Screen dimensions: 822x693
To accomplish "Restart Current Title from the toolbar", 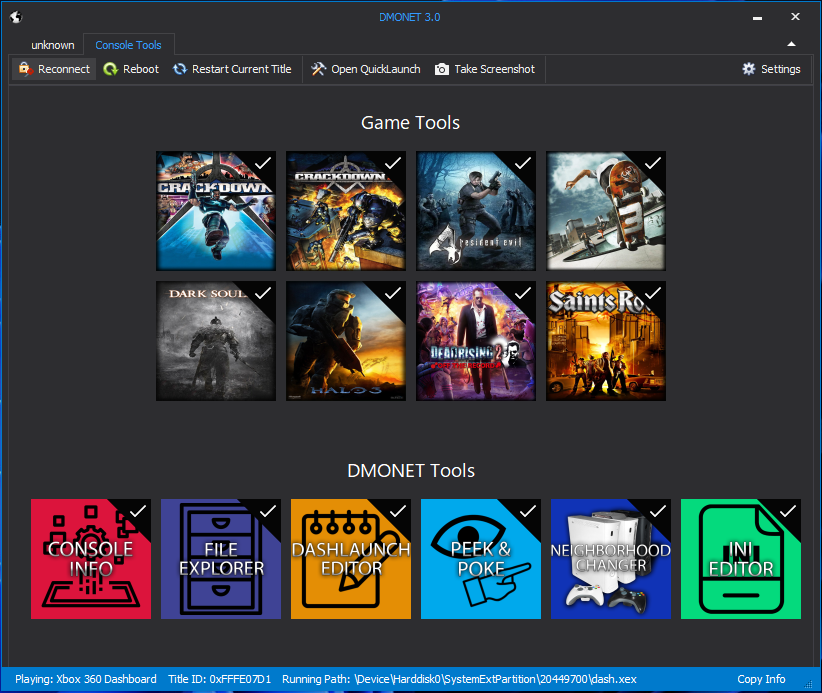I will (233, 69).
